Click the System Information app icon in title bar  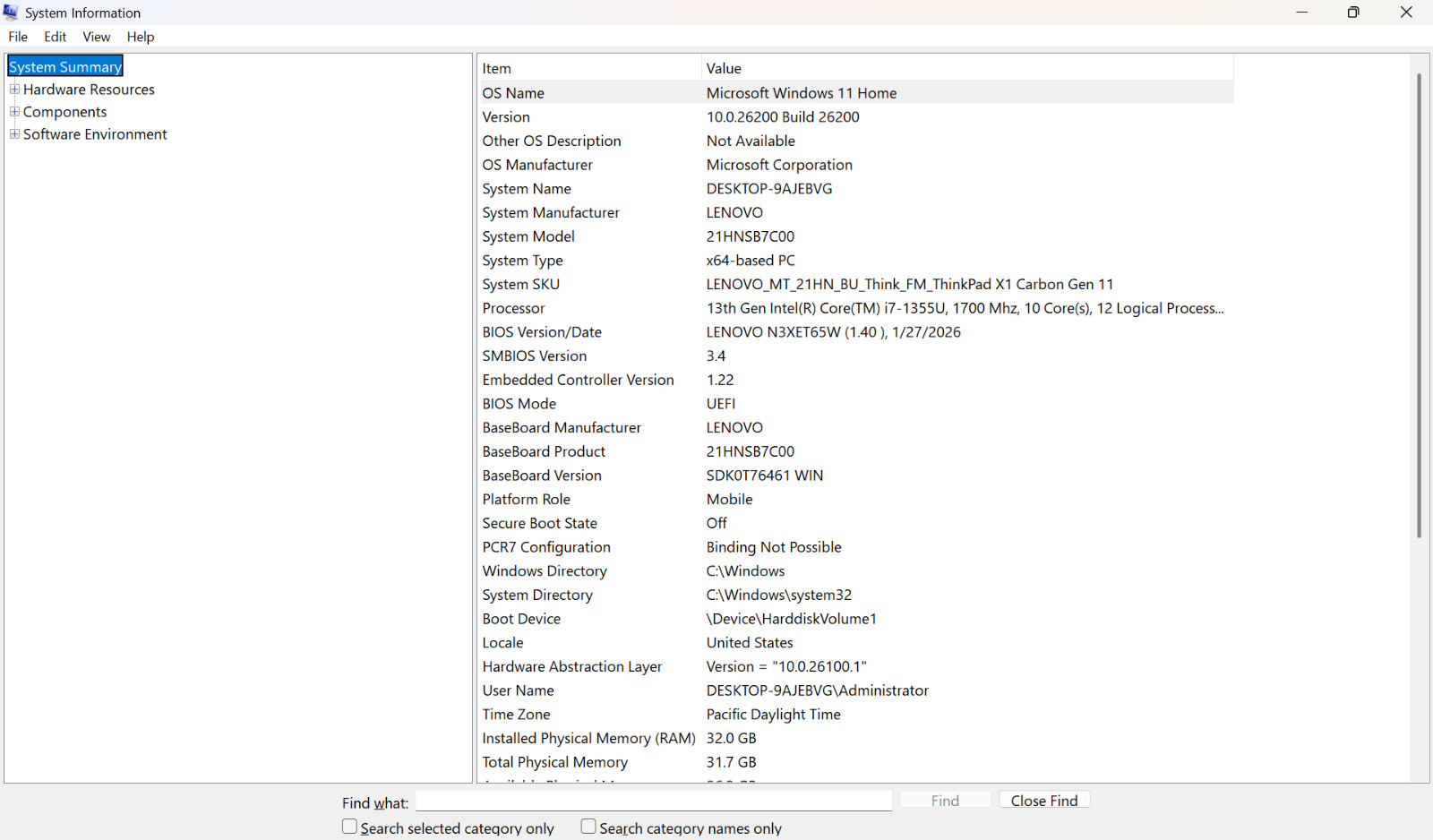[x=11, y=13]
